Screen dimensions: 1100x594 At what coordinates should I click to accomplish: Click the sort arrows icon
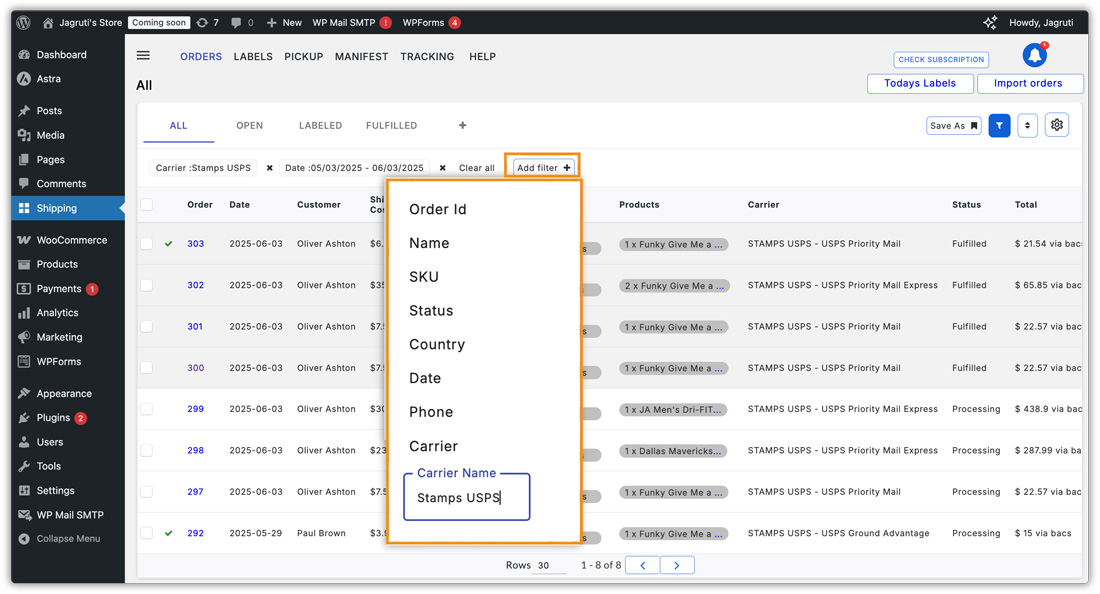pyautogui.click(x=1027, y=126)
